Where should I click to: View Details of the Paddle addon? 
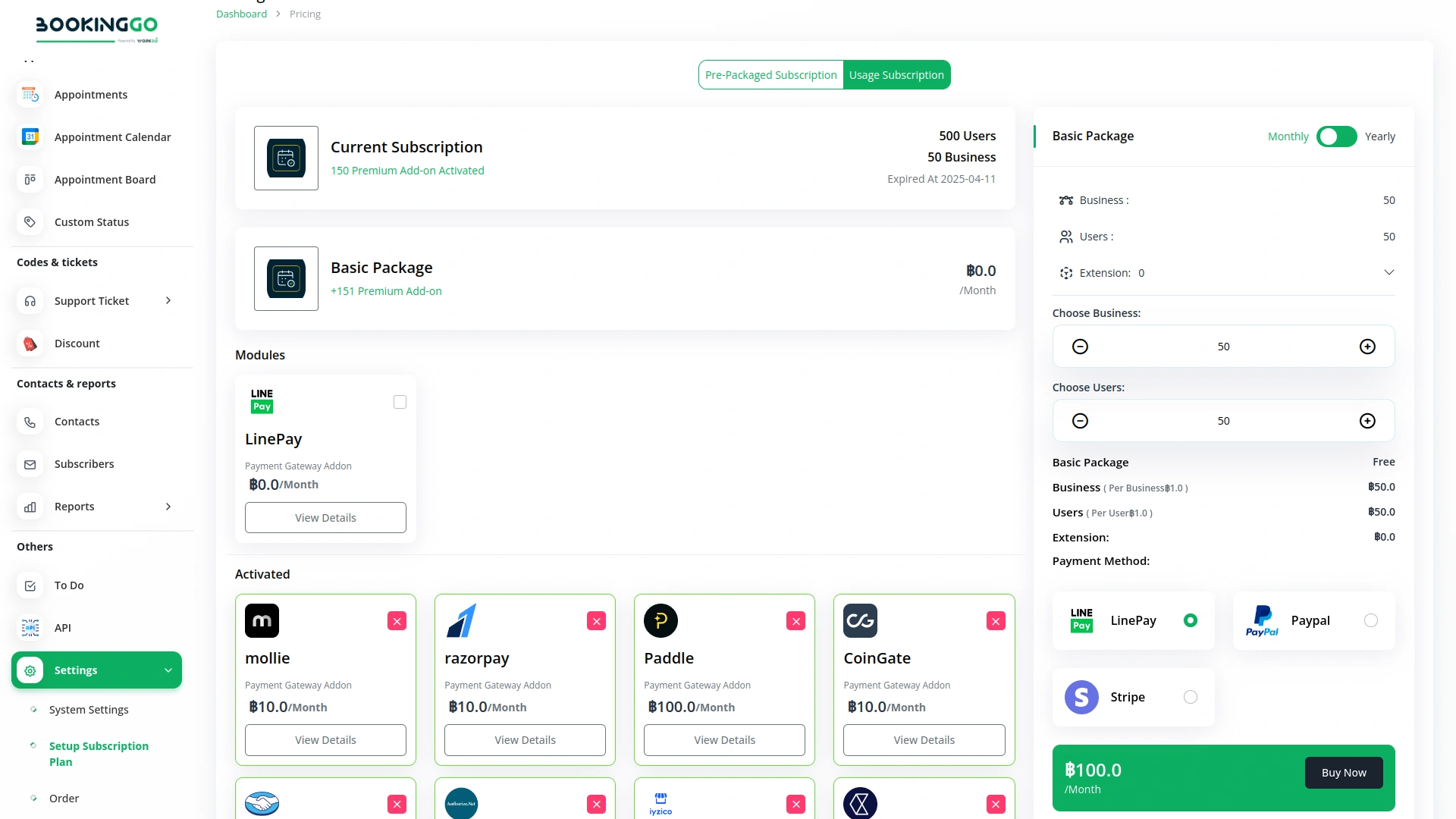(x=724, y=740)
